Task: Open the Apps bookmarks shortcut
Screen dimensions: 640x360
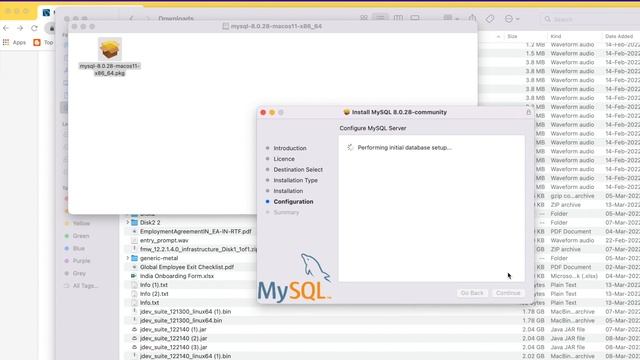Action: coord(14,42)
